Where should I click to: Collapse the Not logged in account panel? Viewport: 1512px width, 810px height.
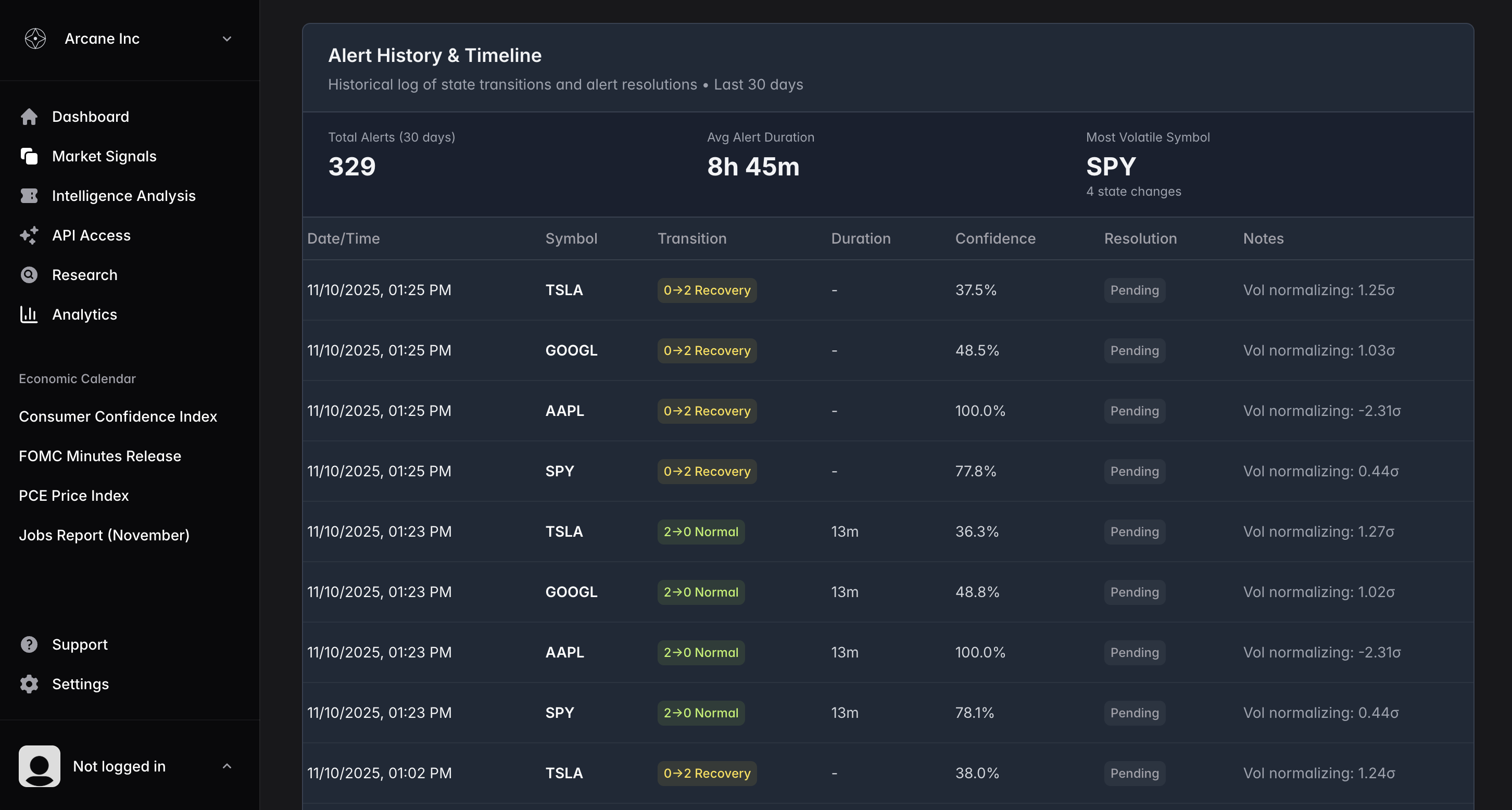click(x=227, y=766)
